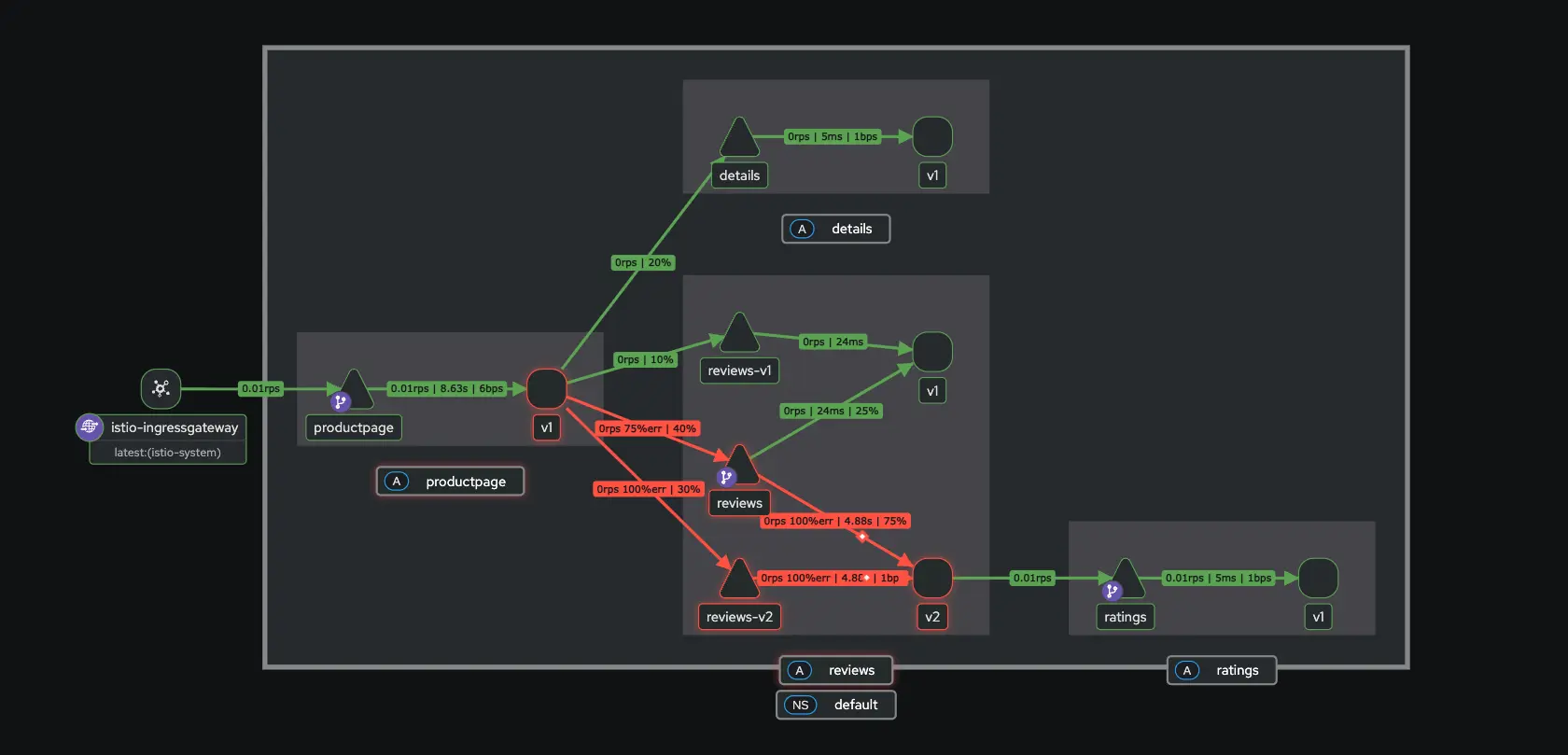This screenshot has height=755, width=1568.
Task: Click the details v1 workload node
Action: (931, 136)
